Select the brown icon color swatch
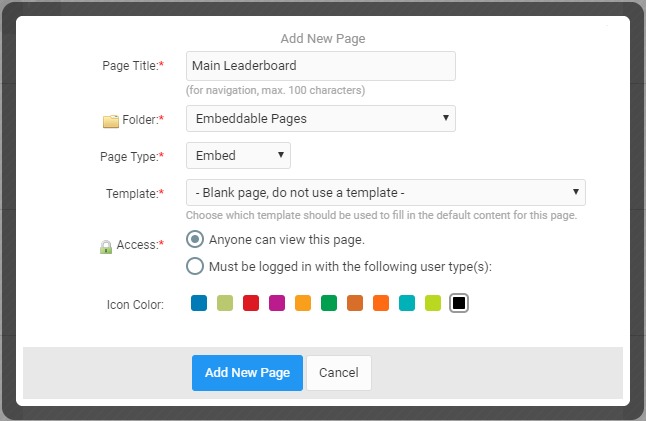The height and width of the screenshot is (421, 646). [355, 303]
